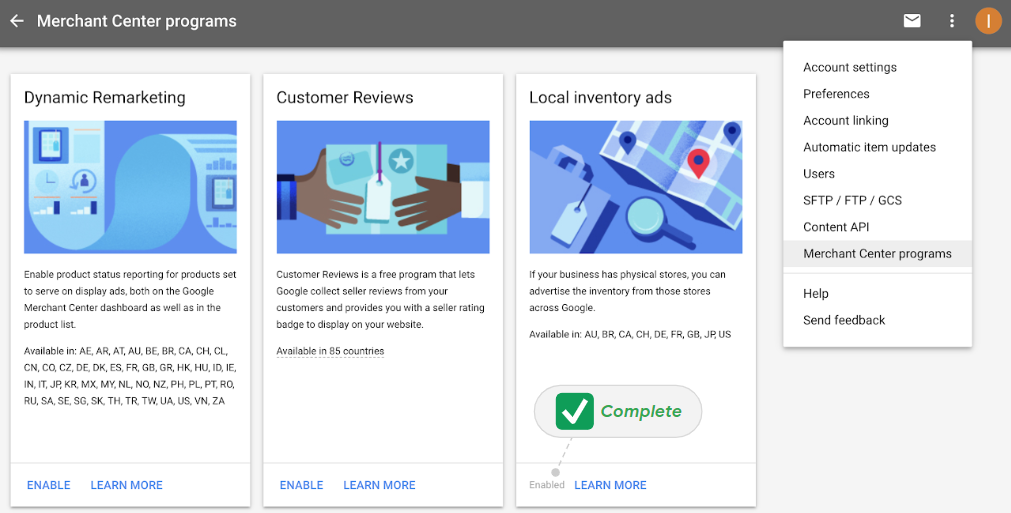The height and width of the screenshot is (513, 1011).
Task: Click Available in 85 countries link
Action: 330,351
